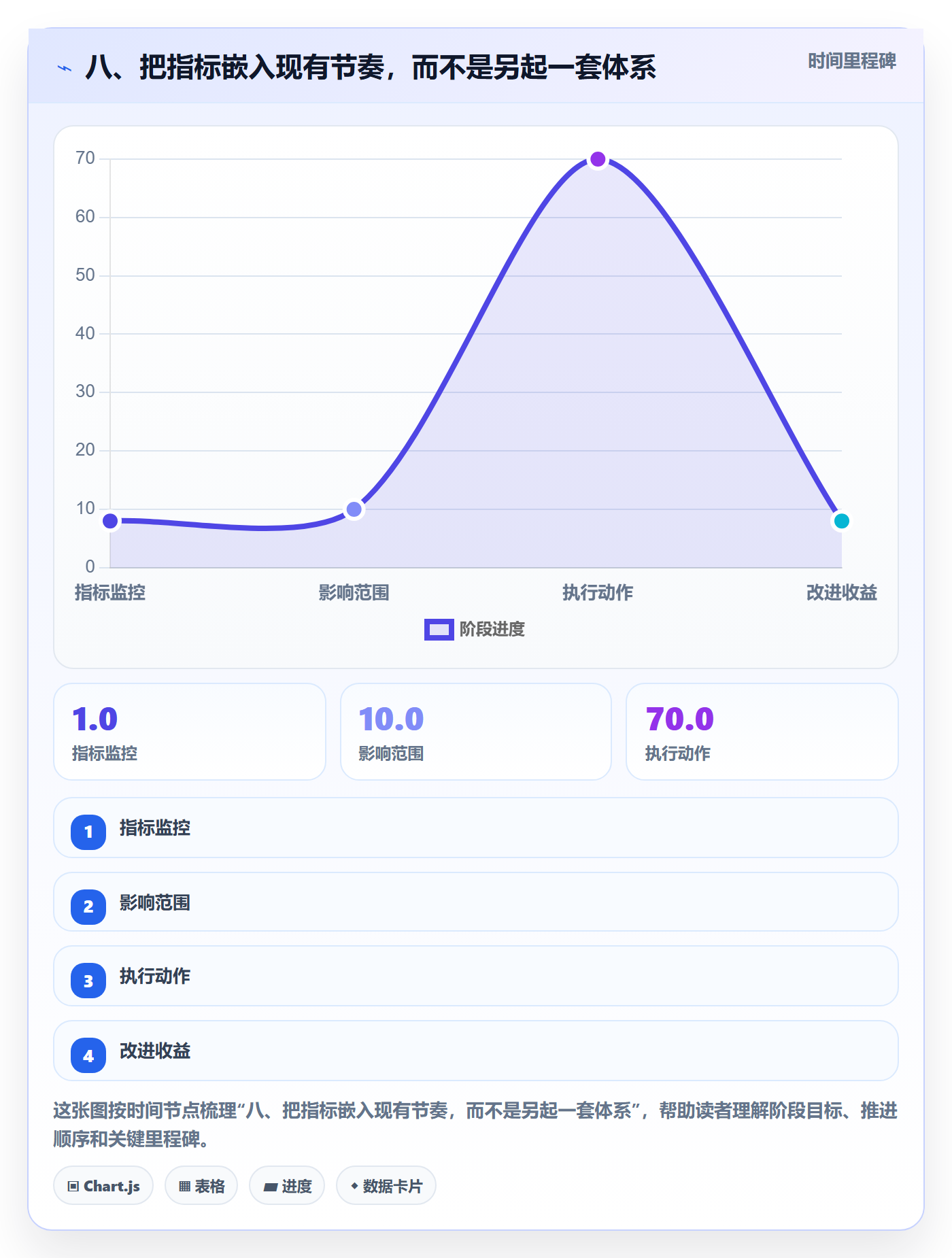Click the 表格 tag
952x1258 pixels.
point(201,1186)
